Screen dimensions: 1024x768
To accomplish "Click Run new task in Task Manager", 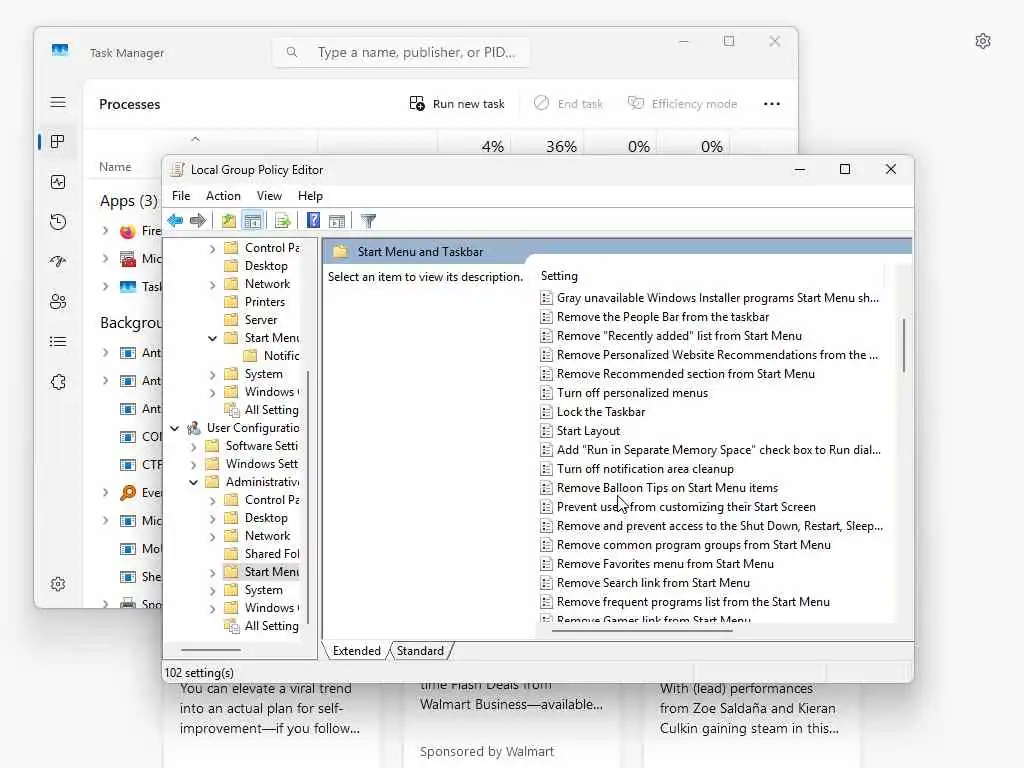I will [457, 104].
